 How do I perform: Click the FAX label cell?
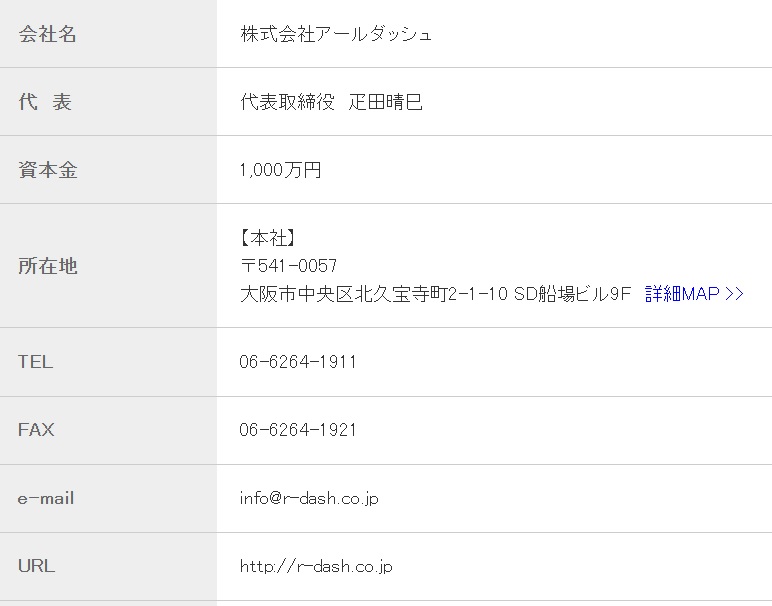click(108, 430)
